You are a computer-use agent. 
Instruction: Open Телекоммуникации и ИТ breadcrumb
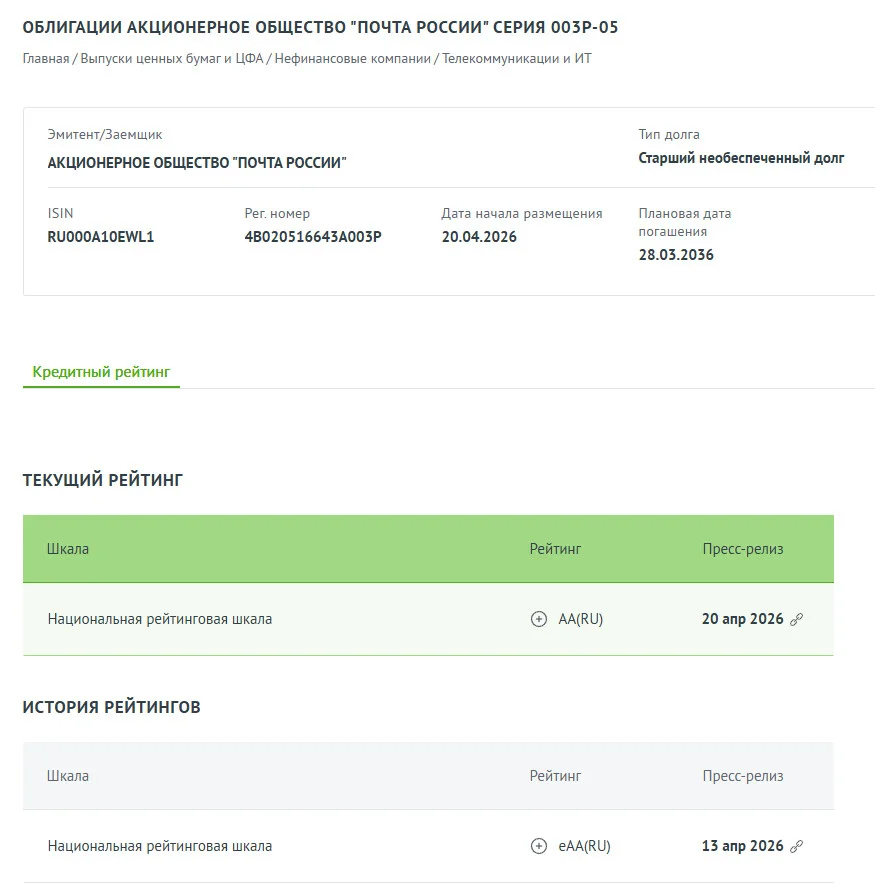click(x=516, y=58)
